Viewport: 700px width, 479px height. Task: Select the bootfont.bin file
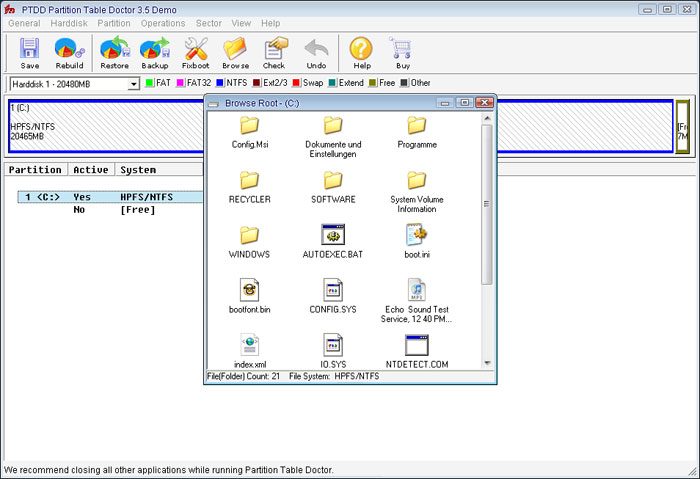pyautogui.click(x=250, y=296)
